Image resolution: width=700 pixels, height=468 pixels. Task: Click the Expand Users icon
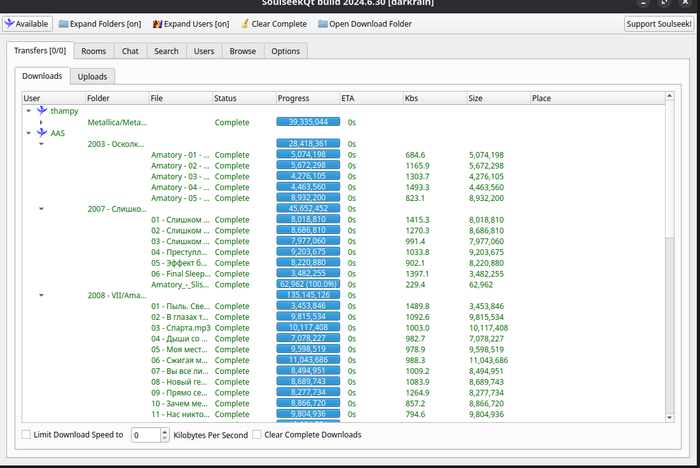click(x=157, y=24)
